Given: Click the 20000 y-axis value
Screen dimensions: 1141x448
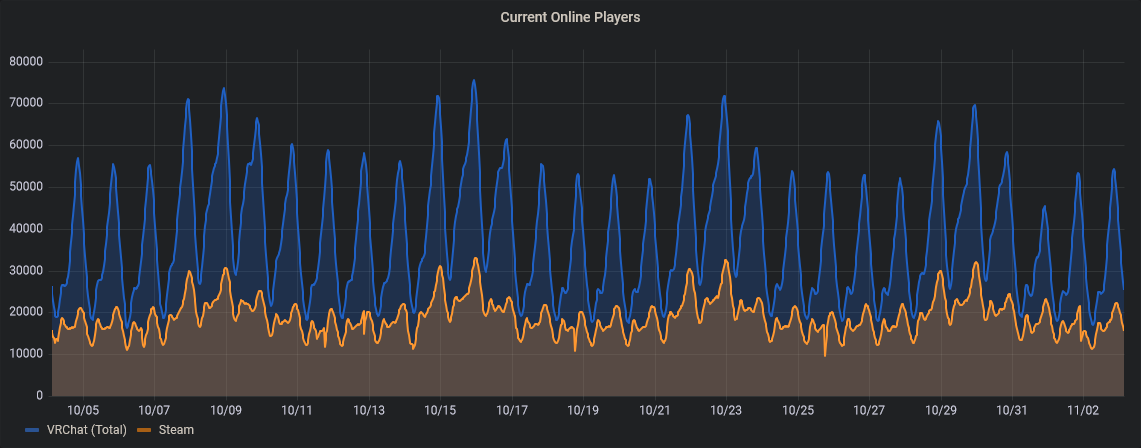Looking at the screenshot, I should point(26,313).
